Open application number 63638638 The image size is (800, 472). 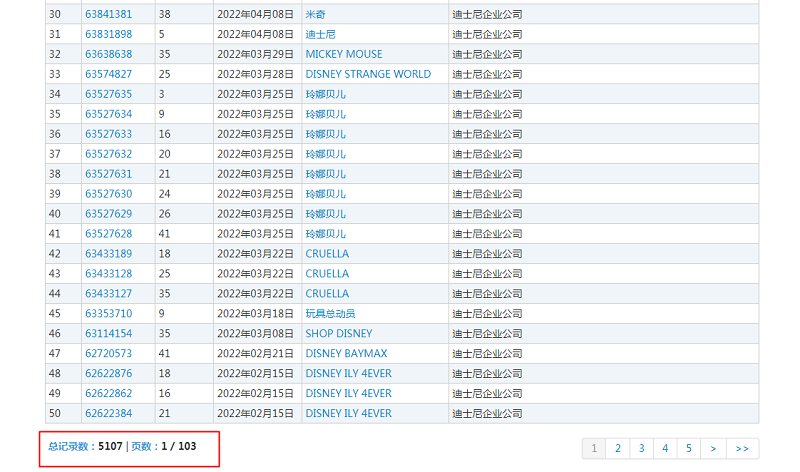pyautogui.click(x=108, y=54)
